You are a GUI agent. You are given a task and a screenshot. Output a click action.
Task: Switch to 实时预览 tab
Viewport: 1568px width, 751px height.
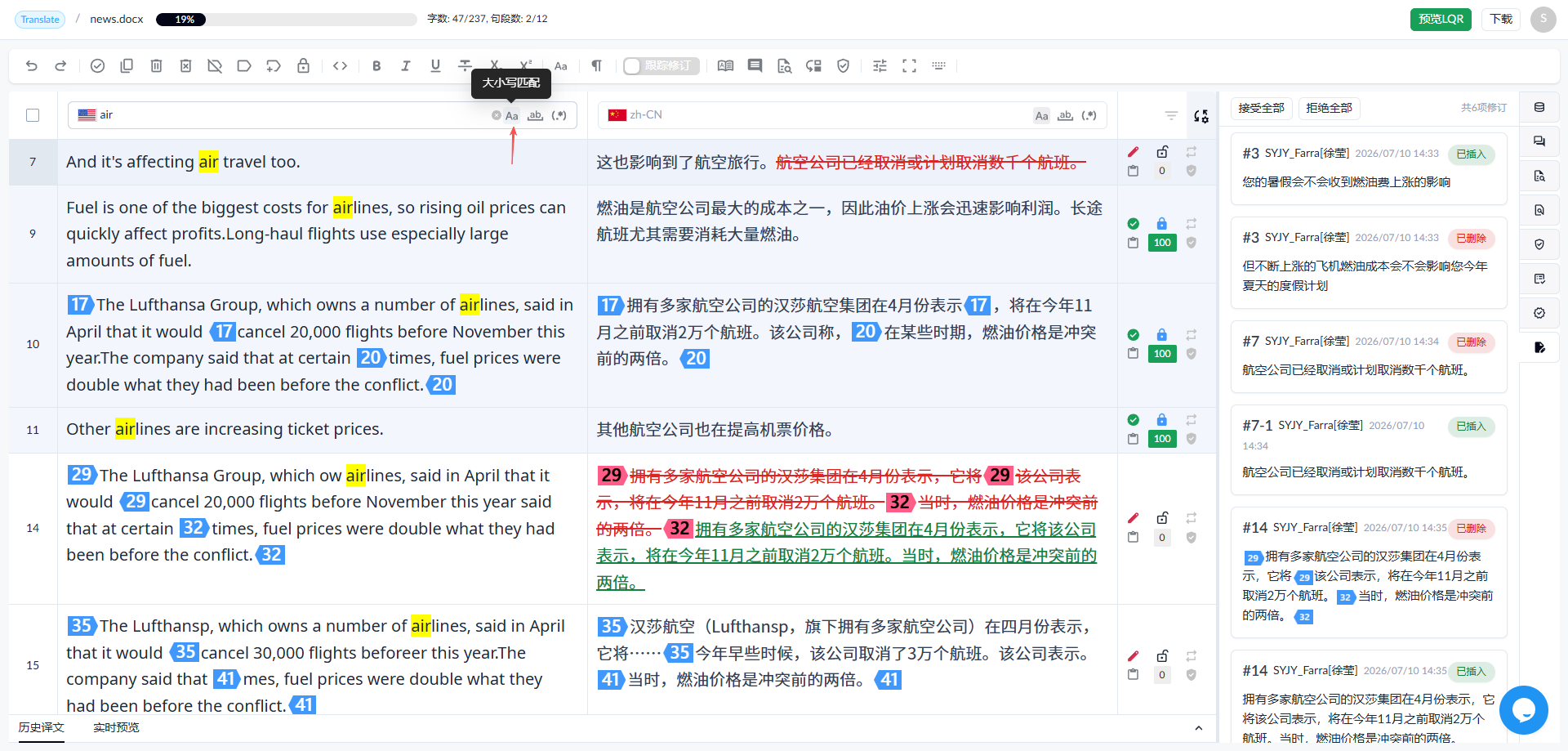click(x=116, y=727)
